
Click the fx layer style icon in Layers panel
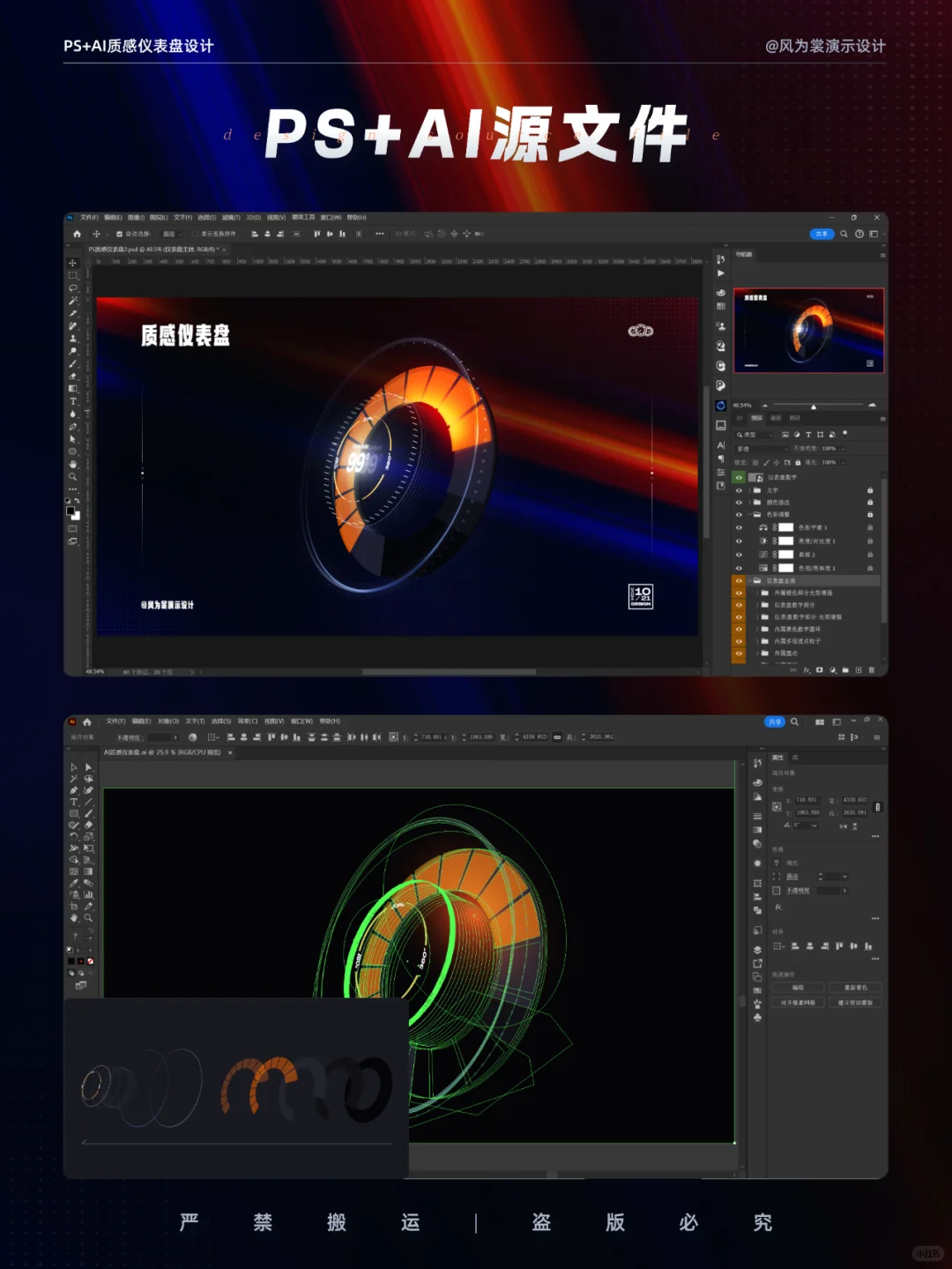(x=807, y=670)
